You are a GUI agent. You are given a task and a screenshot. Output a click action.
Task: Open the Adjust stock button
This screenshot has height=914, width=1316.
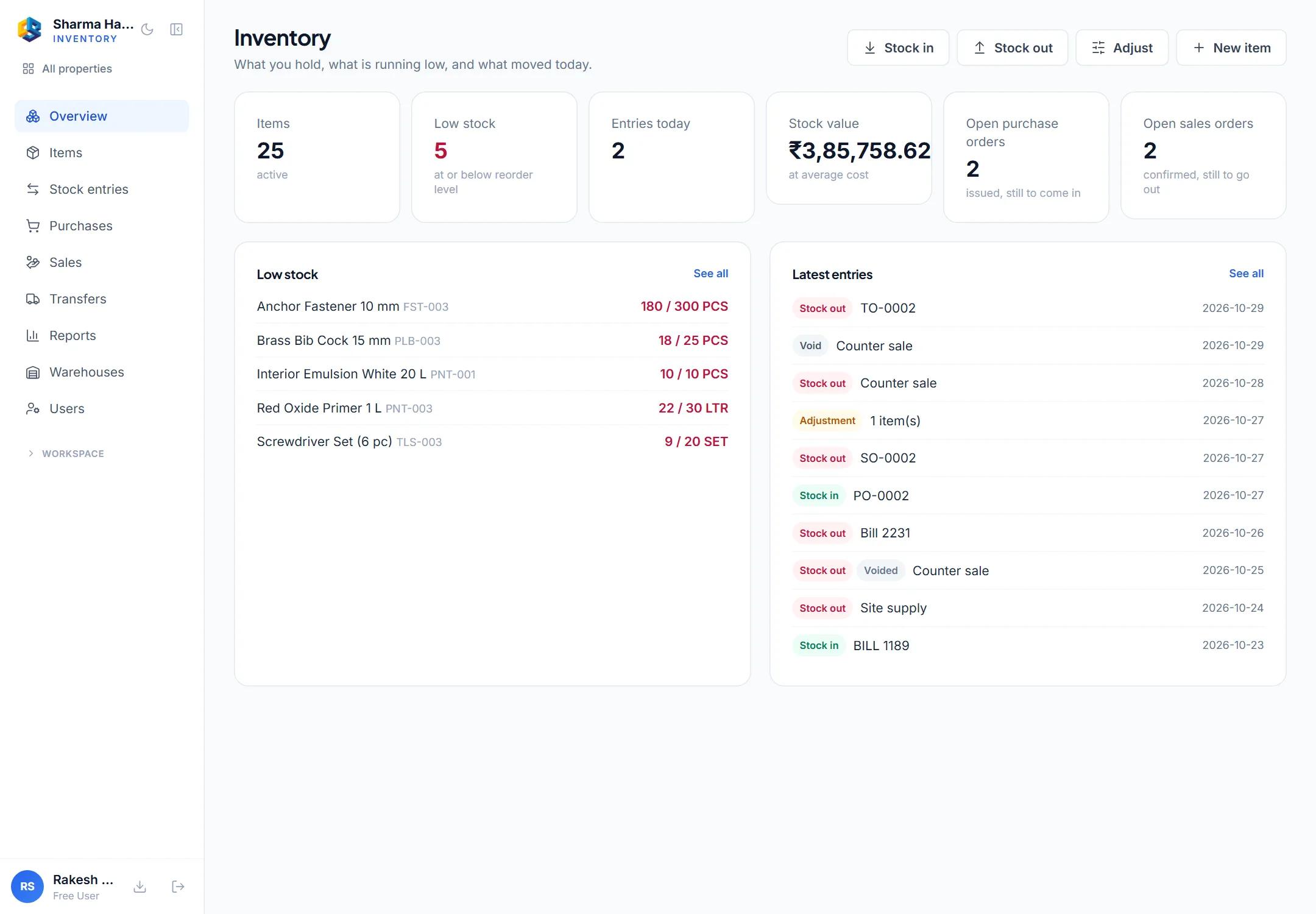coord(1122,48)
